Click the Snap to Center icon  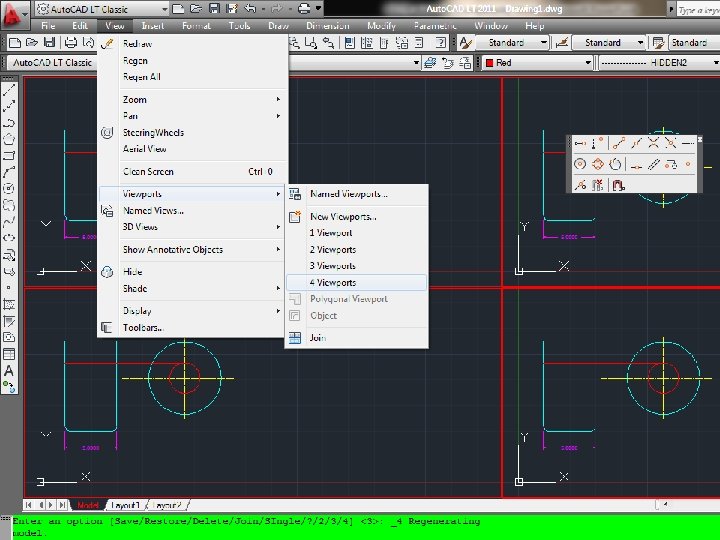click(580, 164)
